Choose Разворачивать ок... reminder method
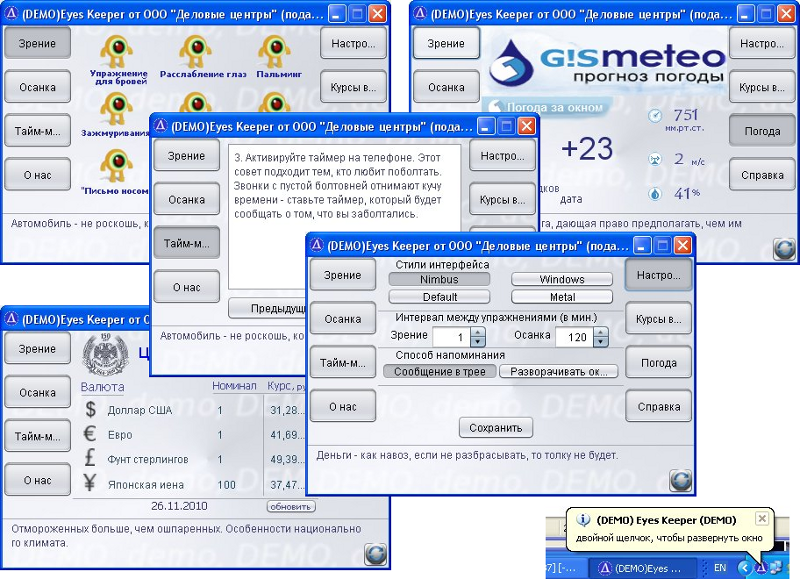The width and height of the screenshot is (800, 579). pyautogui.click(x=559, y=371)
